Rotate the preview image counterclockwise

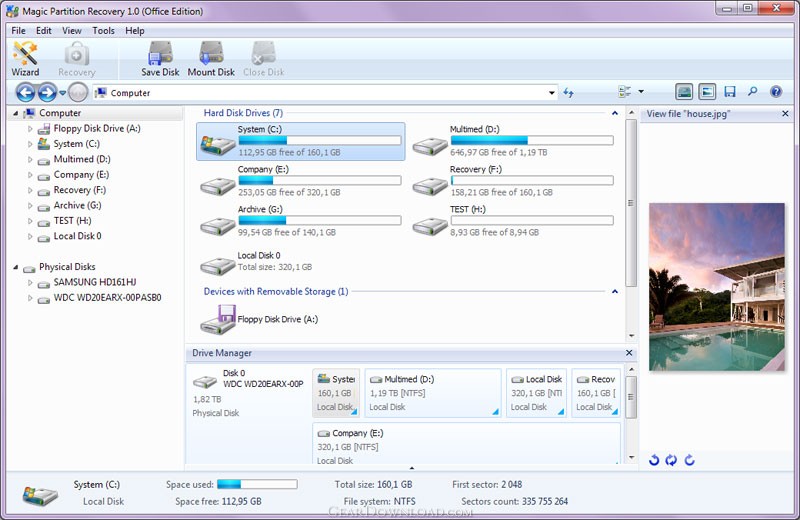click(x=654, y=460)
